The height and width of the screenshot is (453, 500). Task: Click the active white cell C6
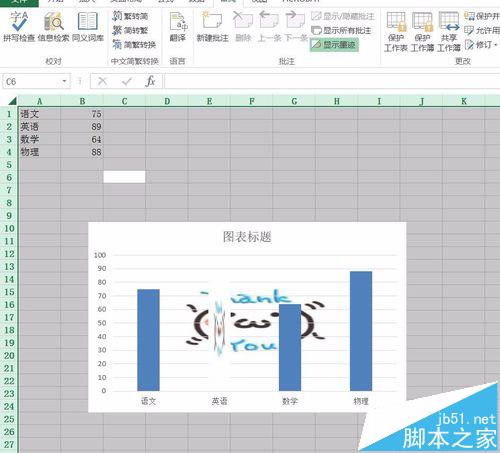(124, 177)
